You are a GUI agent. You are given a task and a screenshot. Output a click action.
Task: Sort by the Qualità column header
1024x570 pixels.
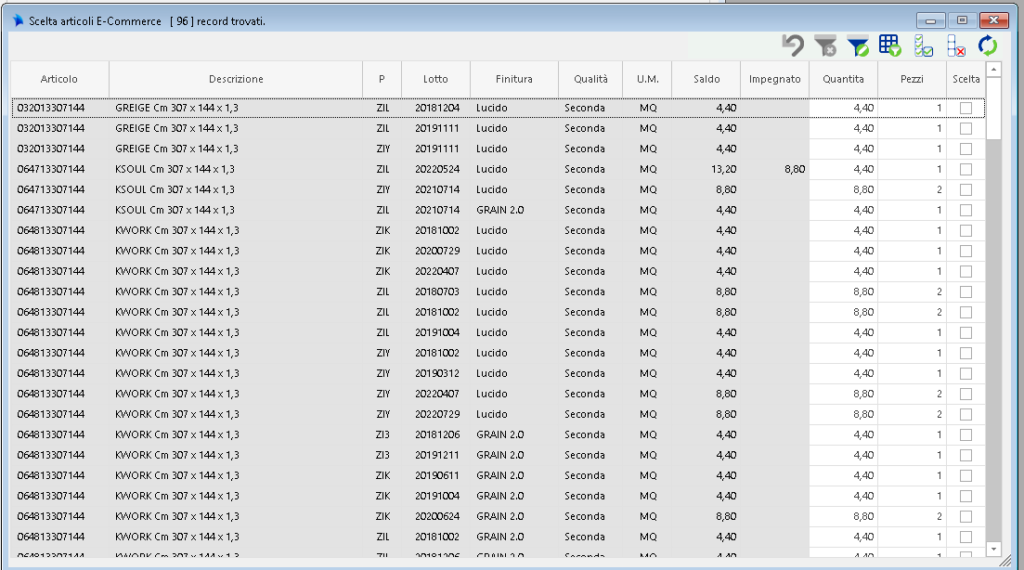point(590,79)
